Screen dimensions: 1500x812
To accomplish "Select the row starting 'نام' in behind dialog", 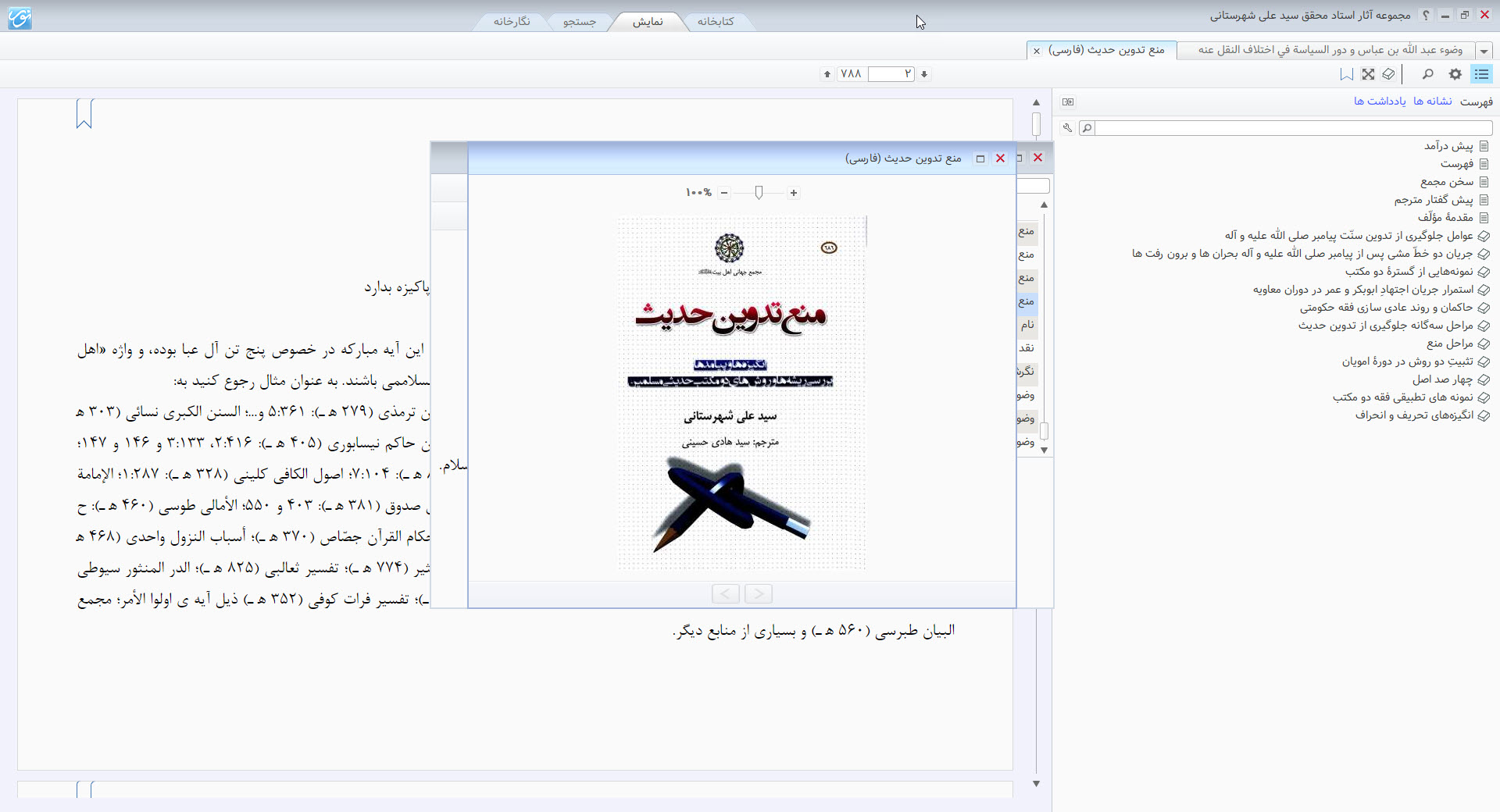I will point(1027,325).
